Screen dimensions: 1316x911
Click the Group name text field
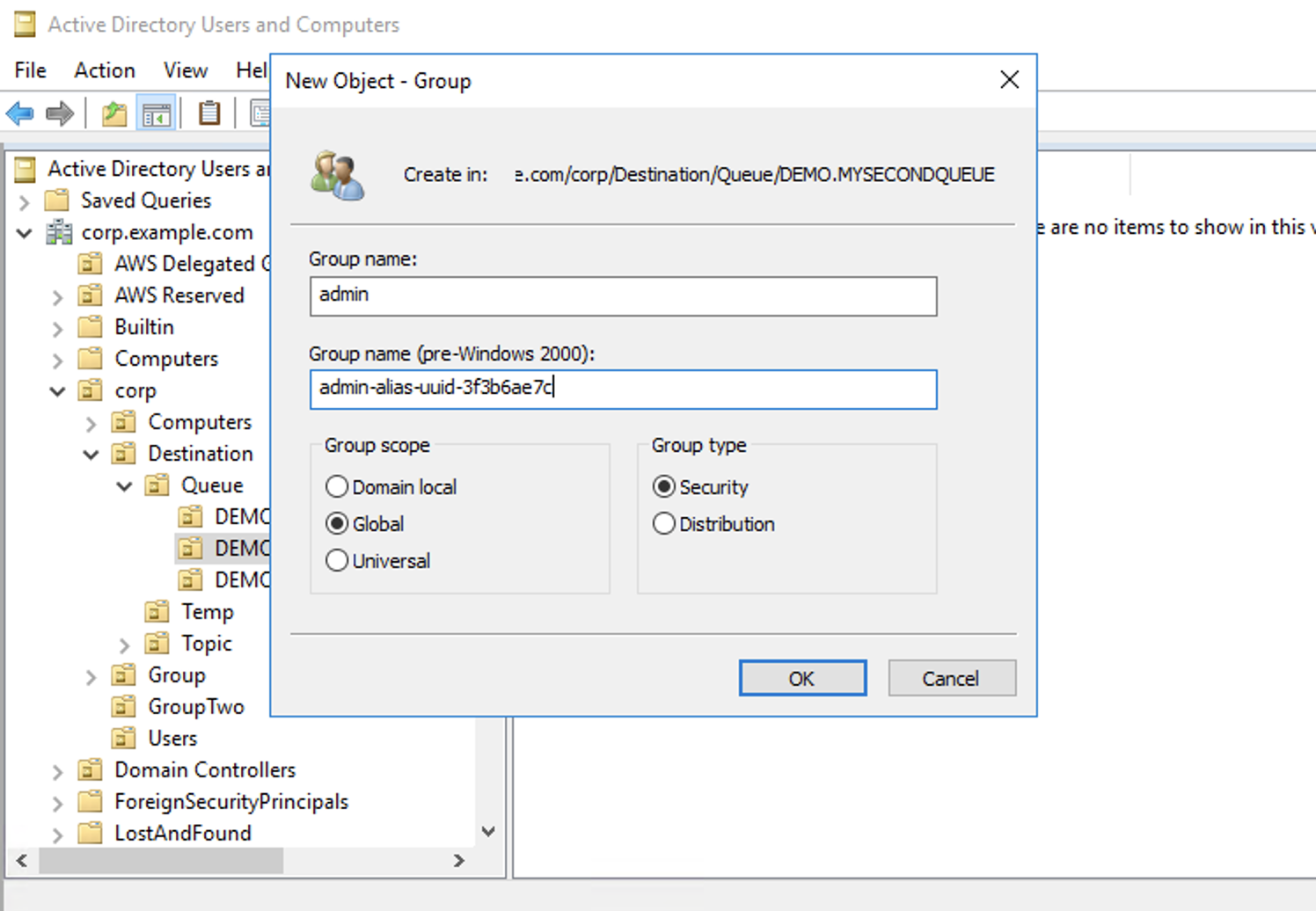[623, 296]
